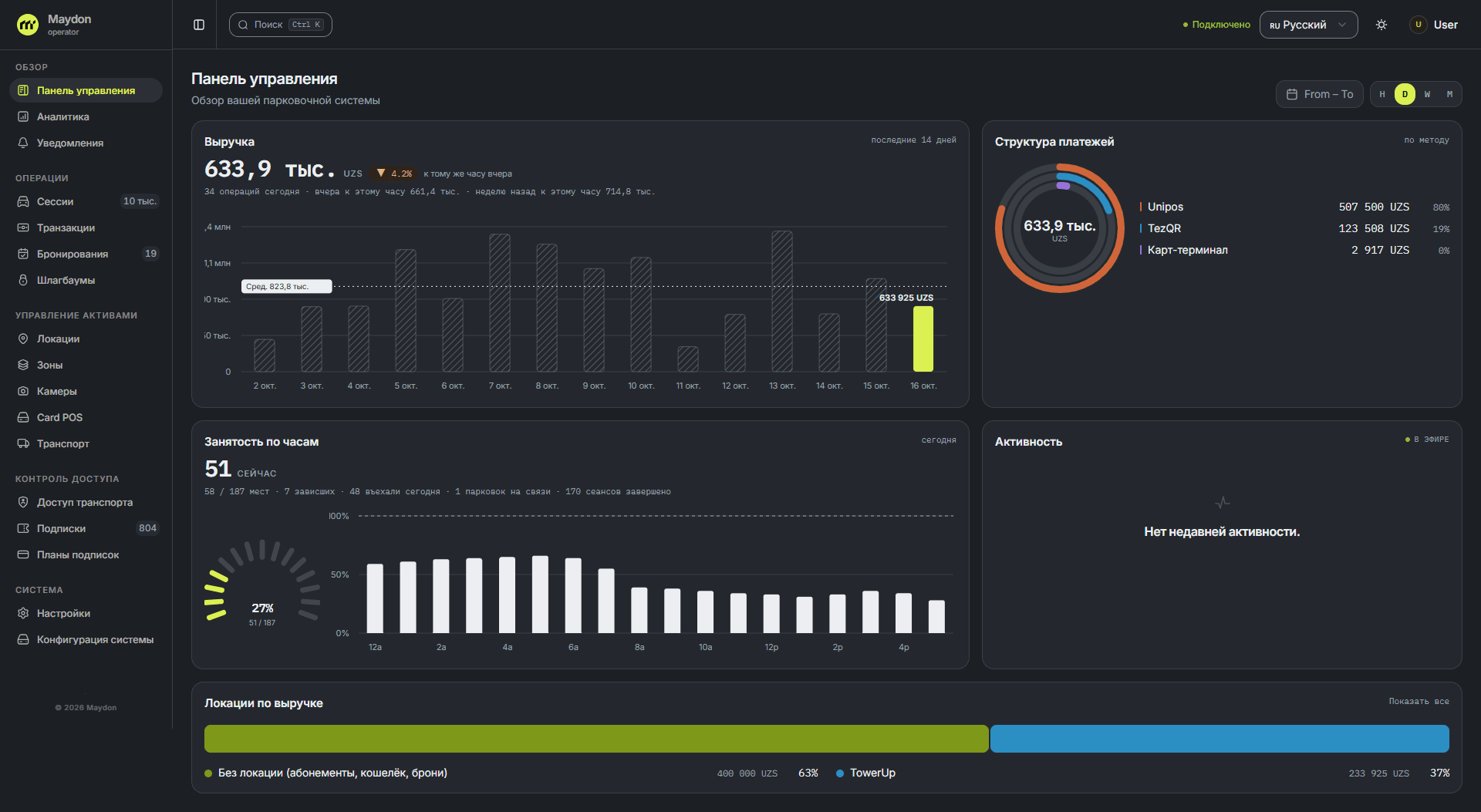Click the 13 окт. revenue bar

click(782, 302)
